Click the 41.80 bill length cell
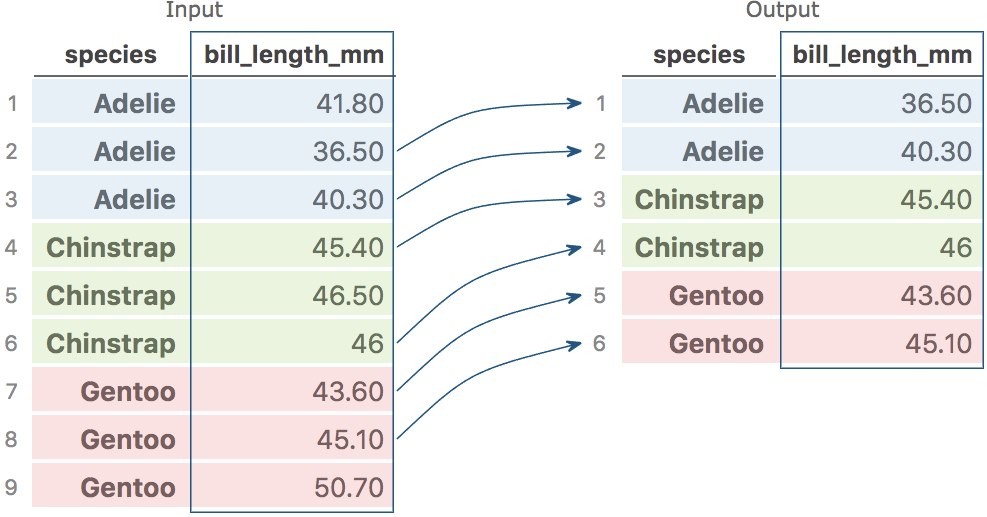987x517 pixels. (x=347, y=104)
